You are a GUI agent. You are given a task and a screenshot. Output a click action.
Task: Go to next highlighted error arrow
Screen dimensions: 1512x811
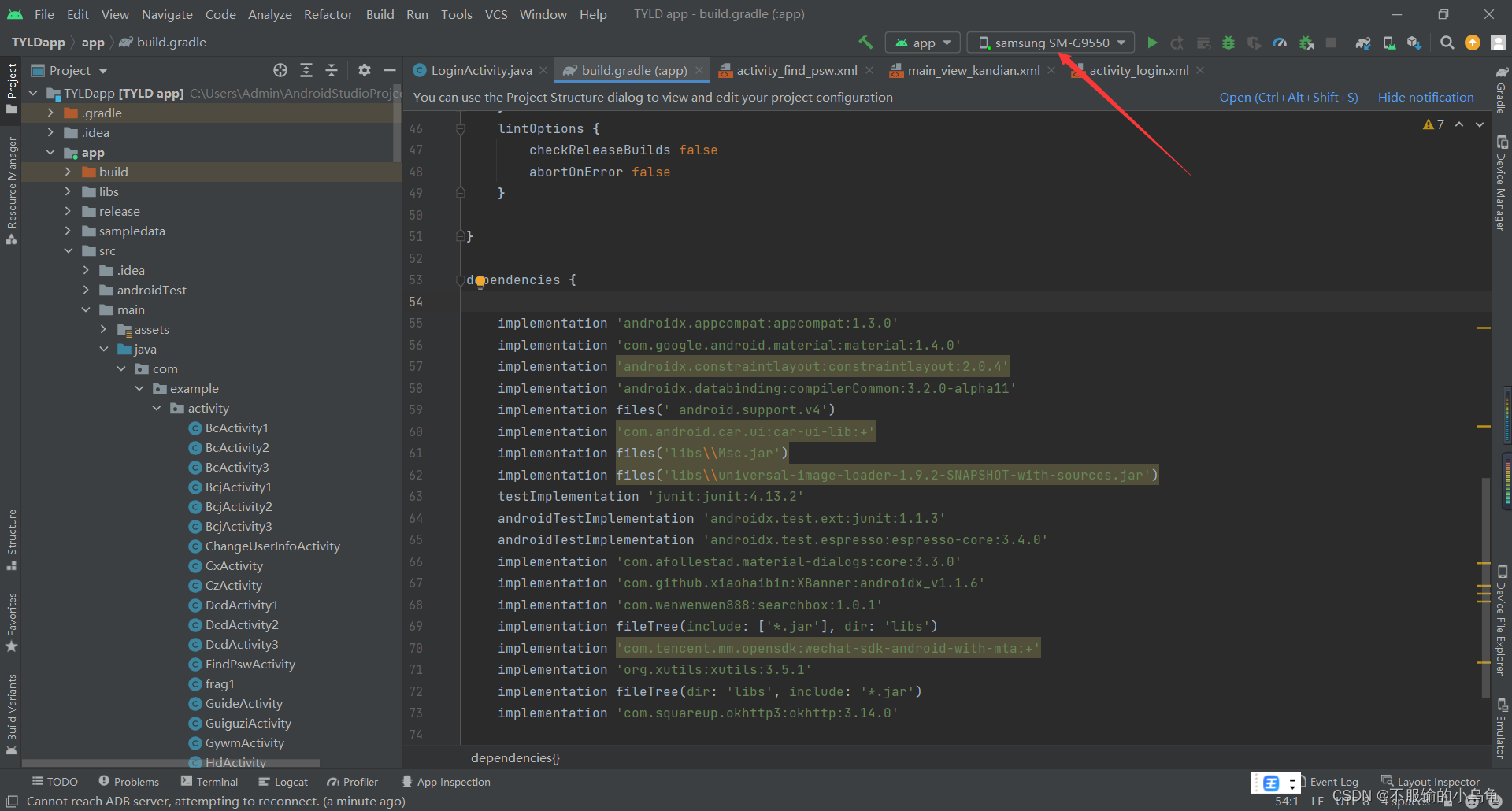tap(1480, 124)
